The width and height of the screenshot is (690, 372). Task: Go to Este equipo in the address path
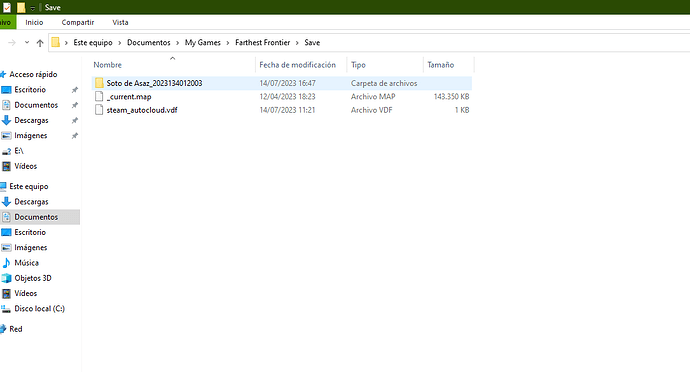coord(93,43)
